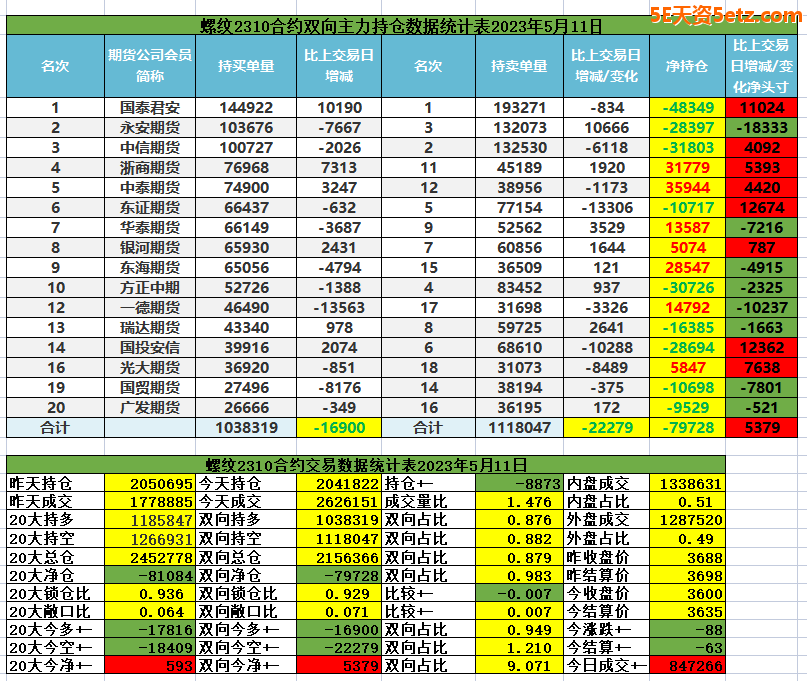
Task: Click the 永安期货 cell
Action: pyautogui.click(x=150, y=128)
